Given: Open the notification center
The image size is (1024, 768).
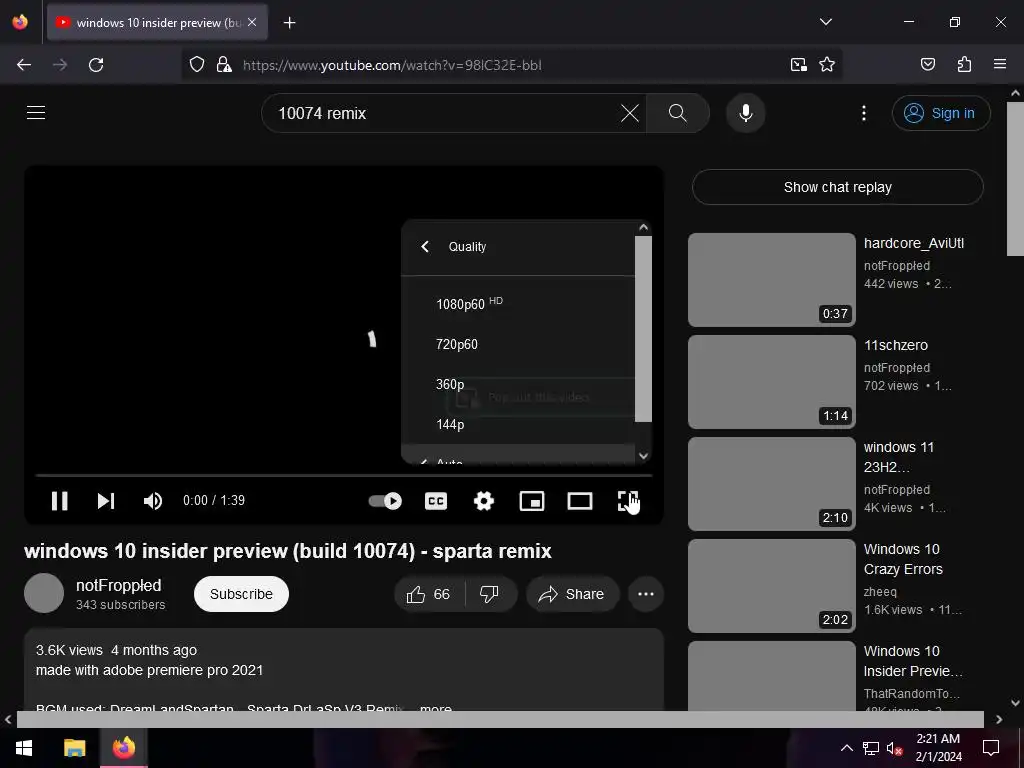Looking at the screenshot, I should coord(991,748).
